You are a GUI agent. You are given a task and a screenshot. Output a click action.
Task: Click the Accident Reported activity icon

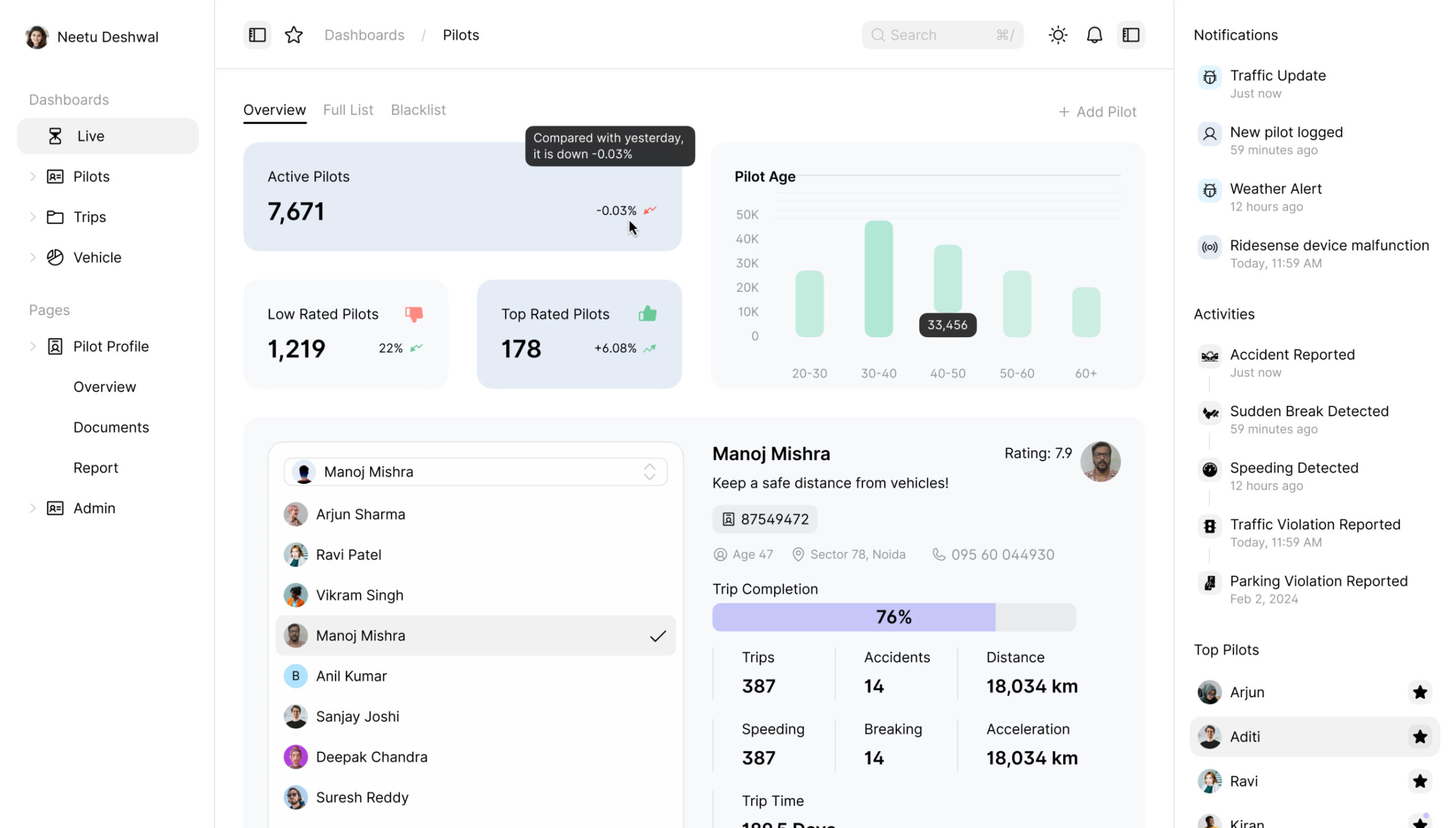tap(1210, 356)
